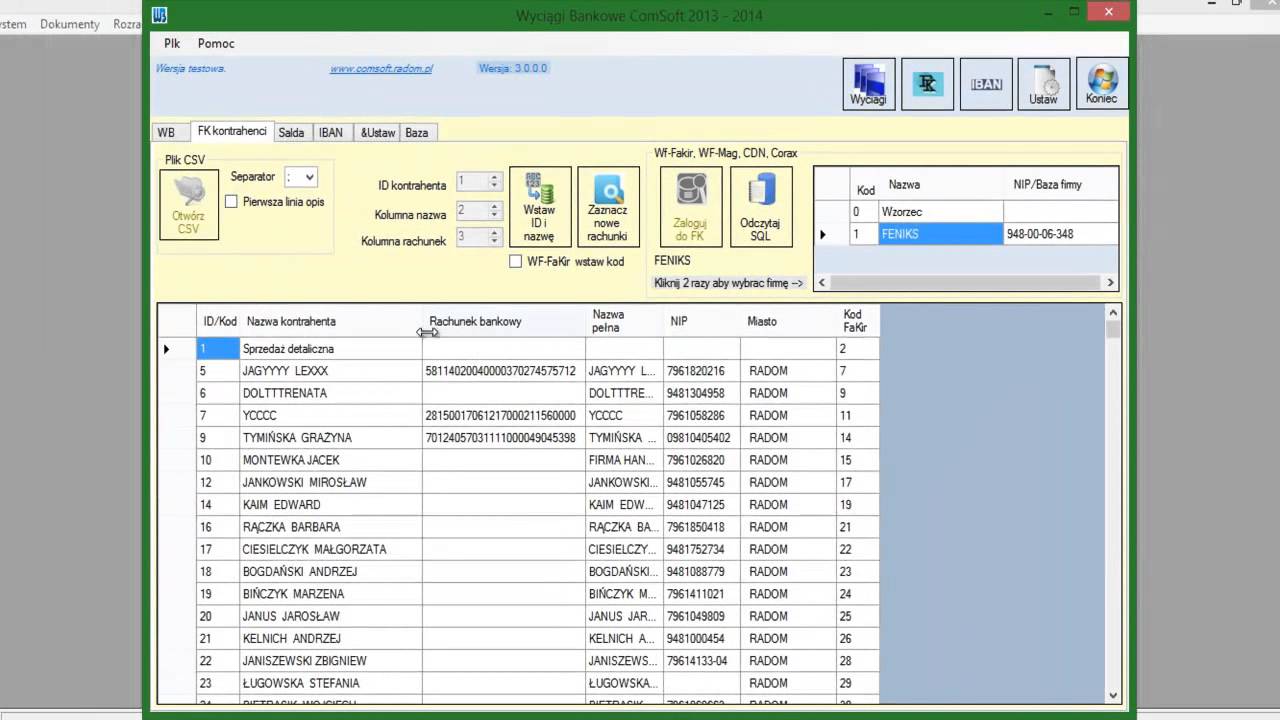Click the Rachunek bankowy column header
Image resolution: width=1280 pixels, height=720 pixels.
click(504, 322)
